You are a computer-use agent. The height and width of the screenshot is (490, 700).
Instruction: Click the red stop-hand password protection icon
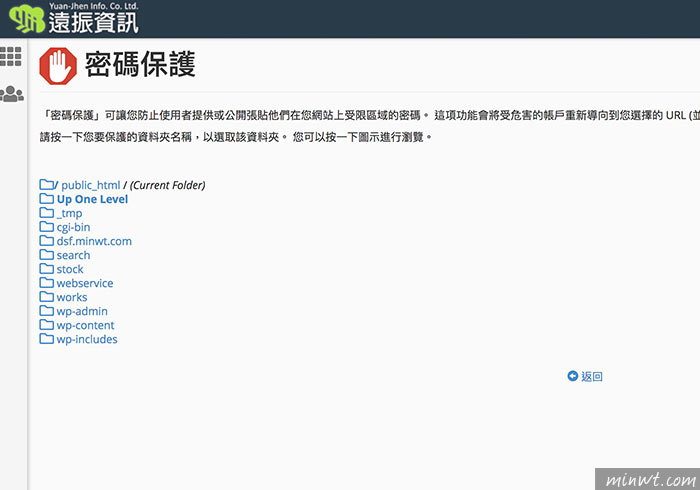(58, 66)
